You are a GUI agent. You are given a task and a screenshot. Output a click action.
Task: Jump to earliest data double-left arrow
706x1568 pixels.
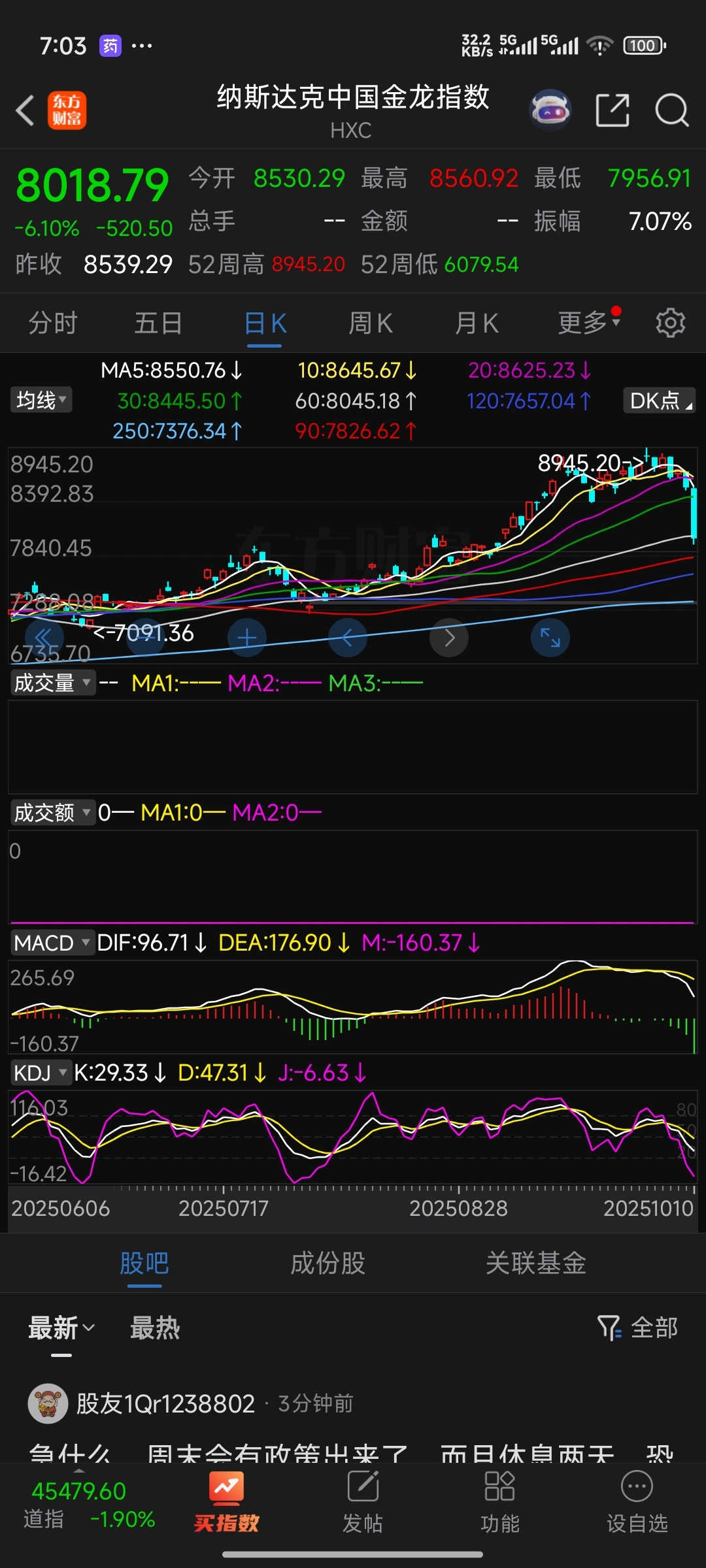click(44, 638)
